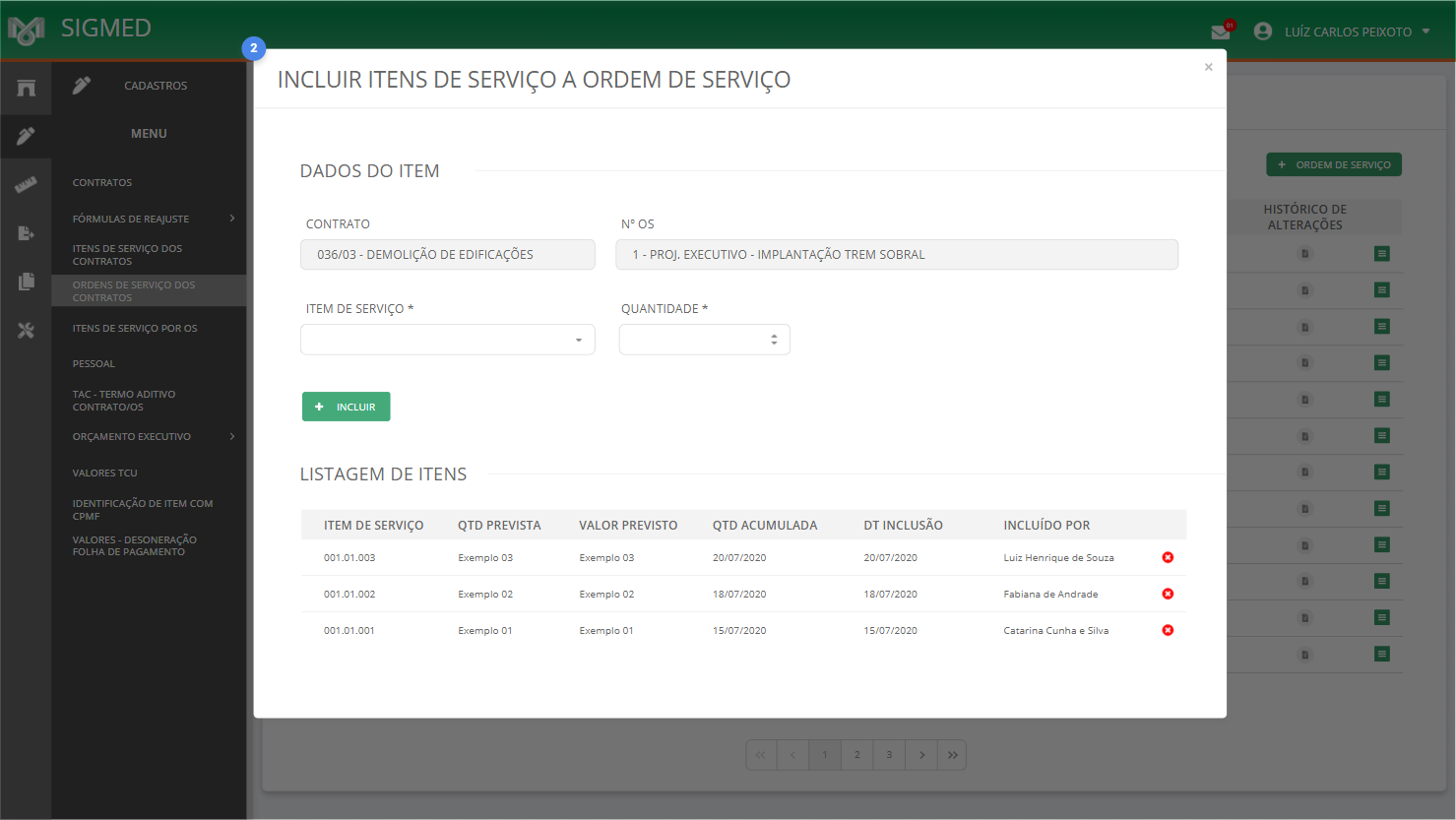The height and width of the screenshot is (820, 1456).
Task: Click Luiz Henrique de Souza cell
Action: [1058, 558]
